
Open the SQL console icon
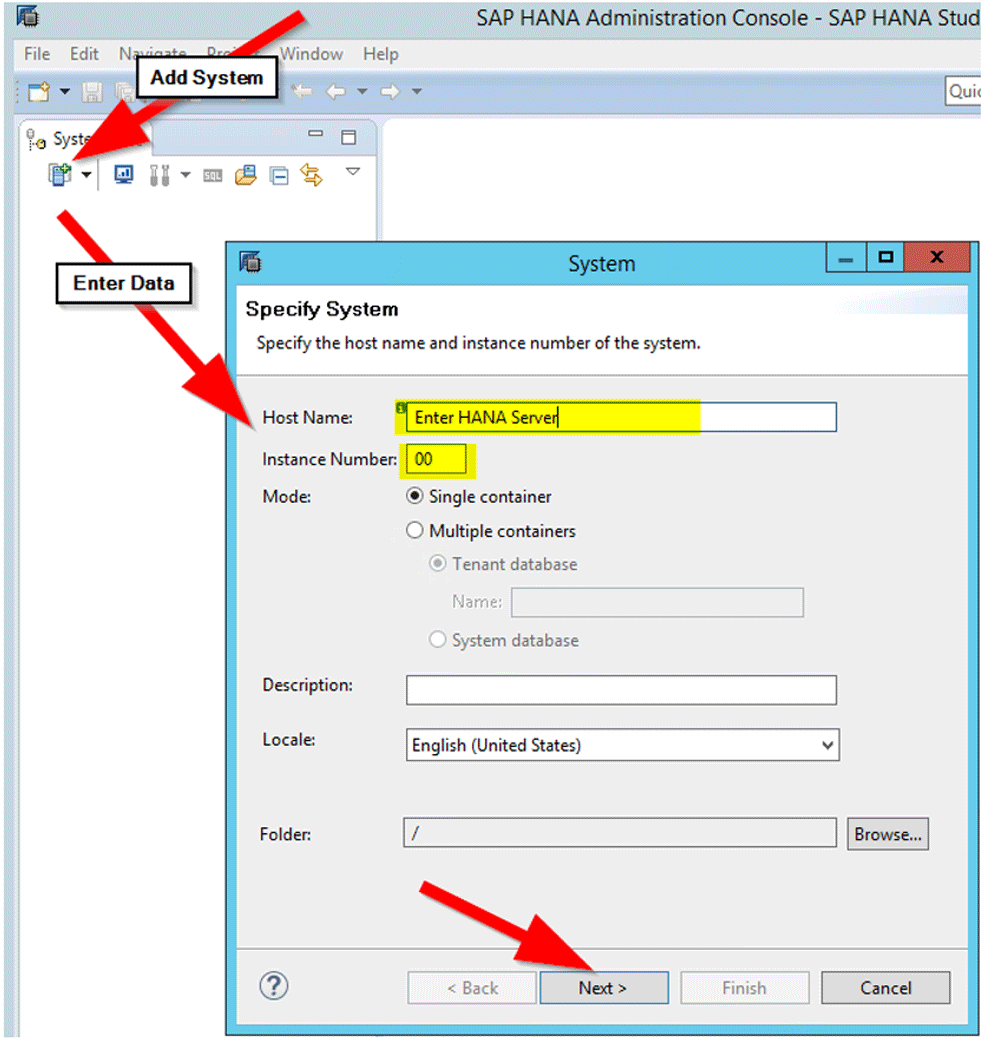tap(213, 176)
